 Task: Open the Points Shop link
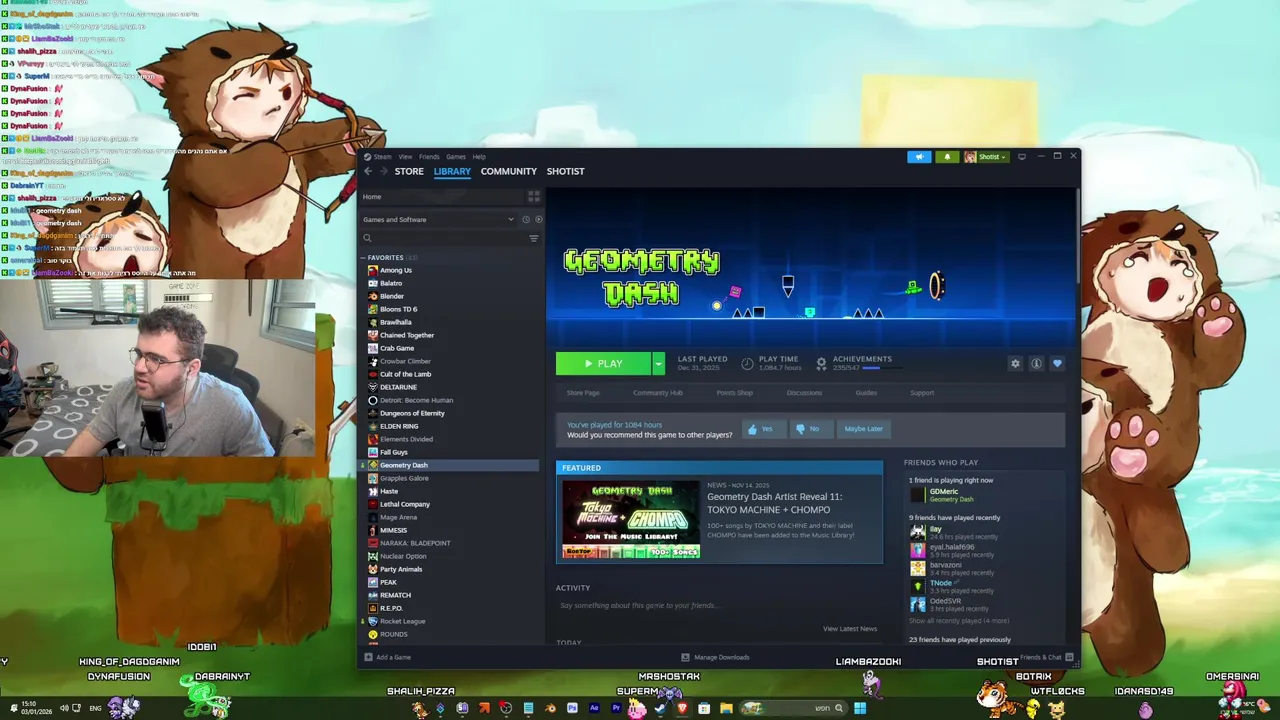(x=734, y=393)
